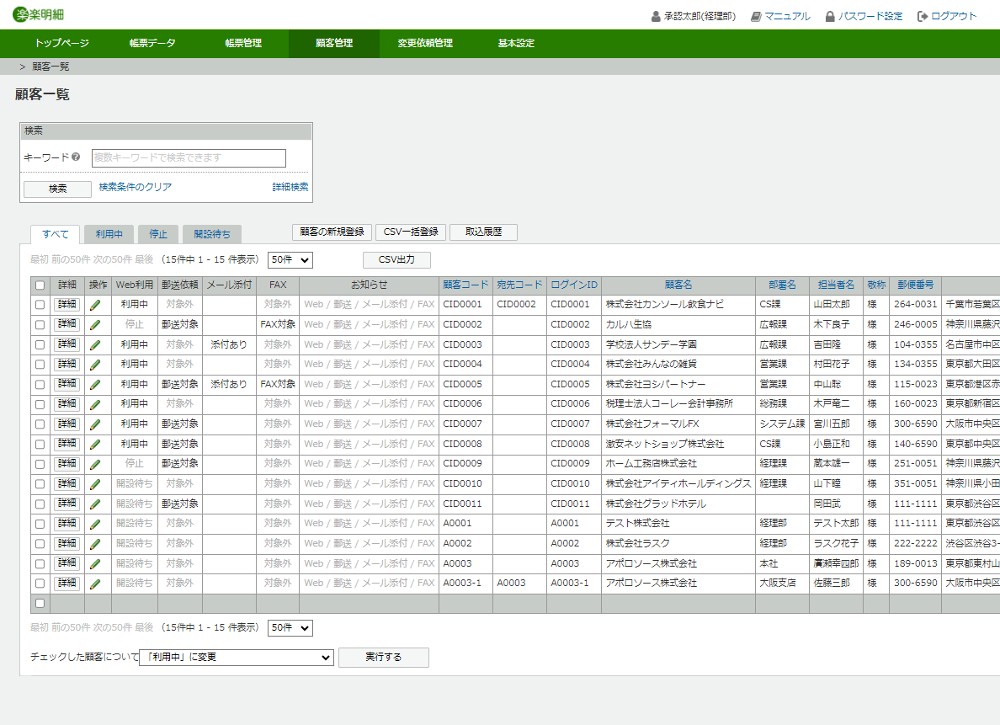The image size is (1000, 725).
Task: Click pencil edit icon for CID0001 row
Action: point(96,304)
